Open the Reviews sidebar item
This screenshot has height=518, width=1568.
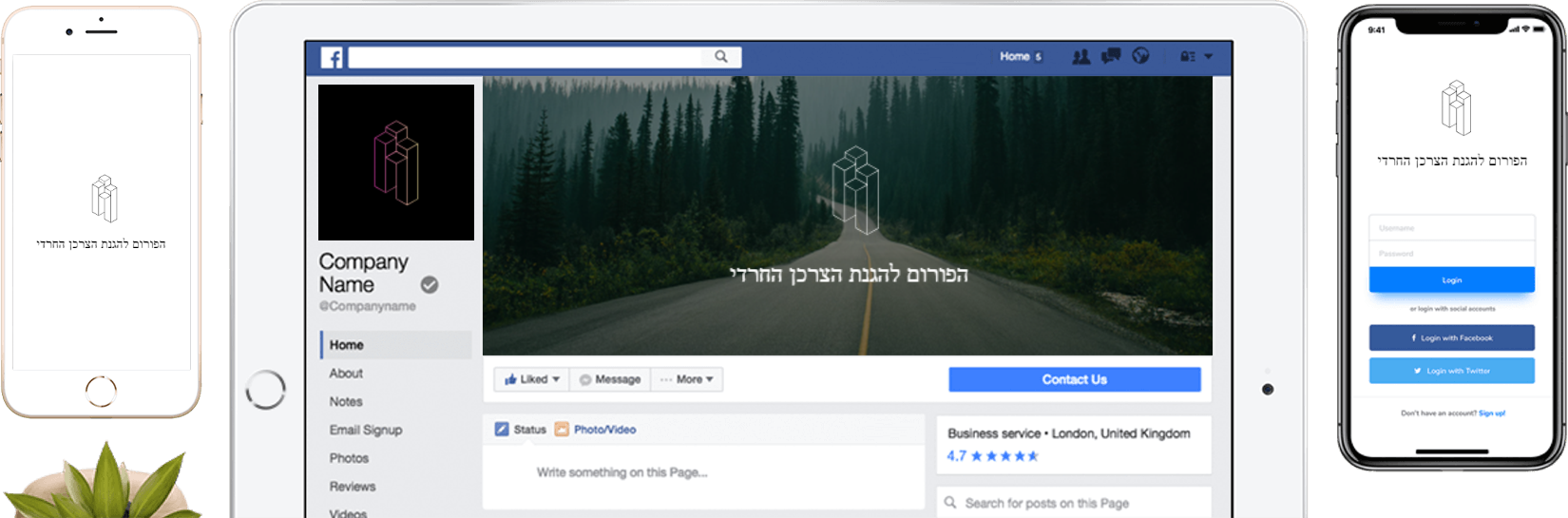coord(353,487)
